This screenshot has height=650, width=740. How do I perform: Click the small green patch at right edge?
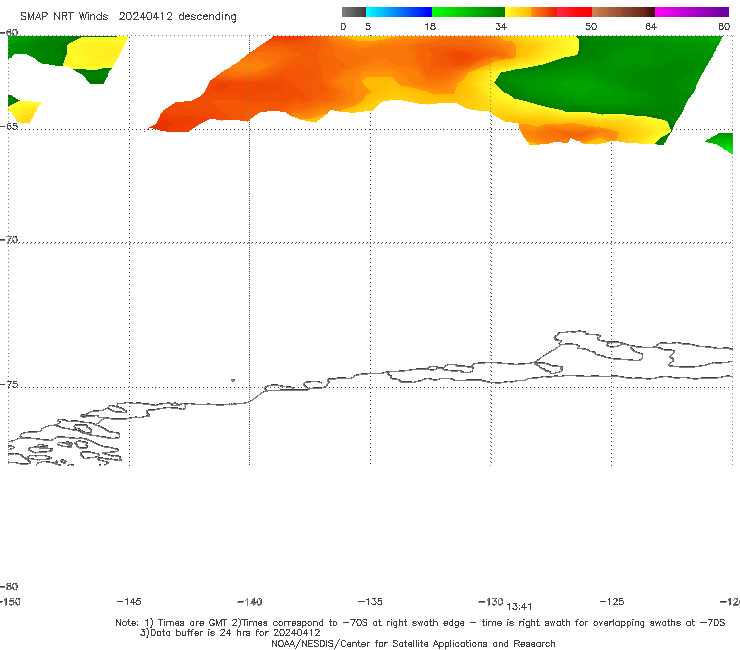pos(721,143)
